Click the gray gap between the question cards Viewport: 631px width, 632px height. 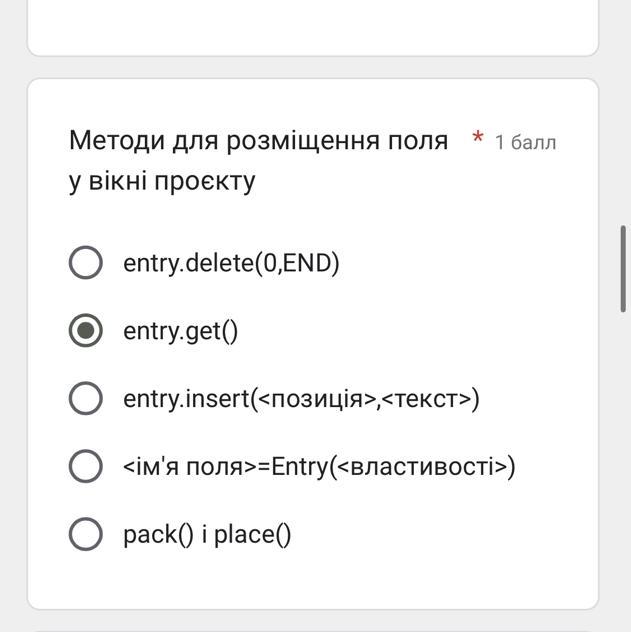312,67
